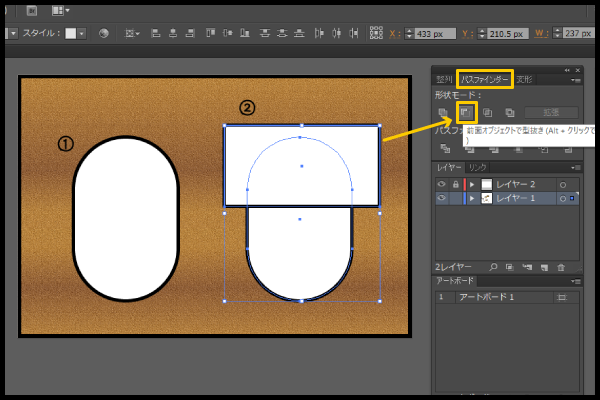Expand レイヤー 1 disclosure triangle
Image resolution: width=600 pixels, height=400 pixels.
472,199
